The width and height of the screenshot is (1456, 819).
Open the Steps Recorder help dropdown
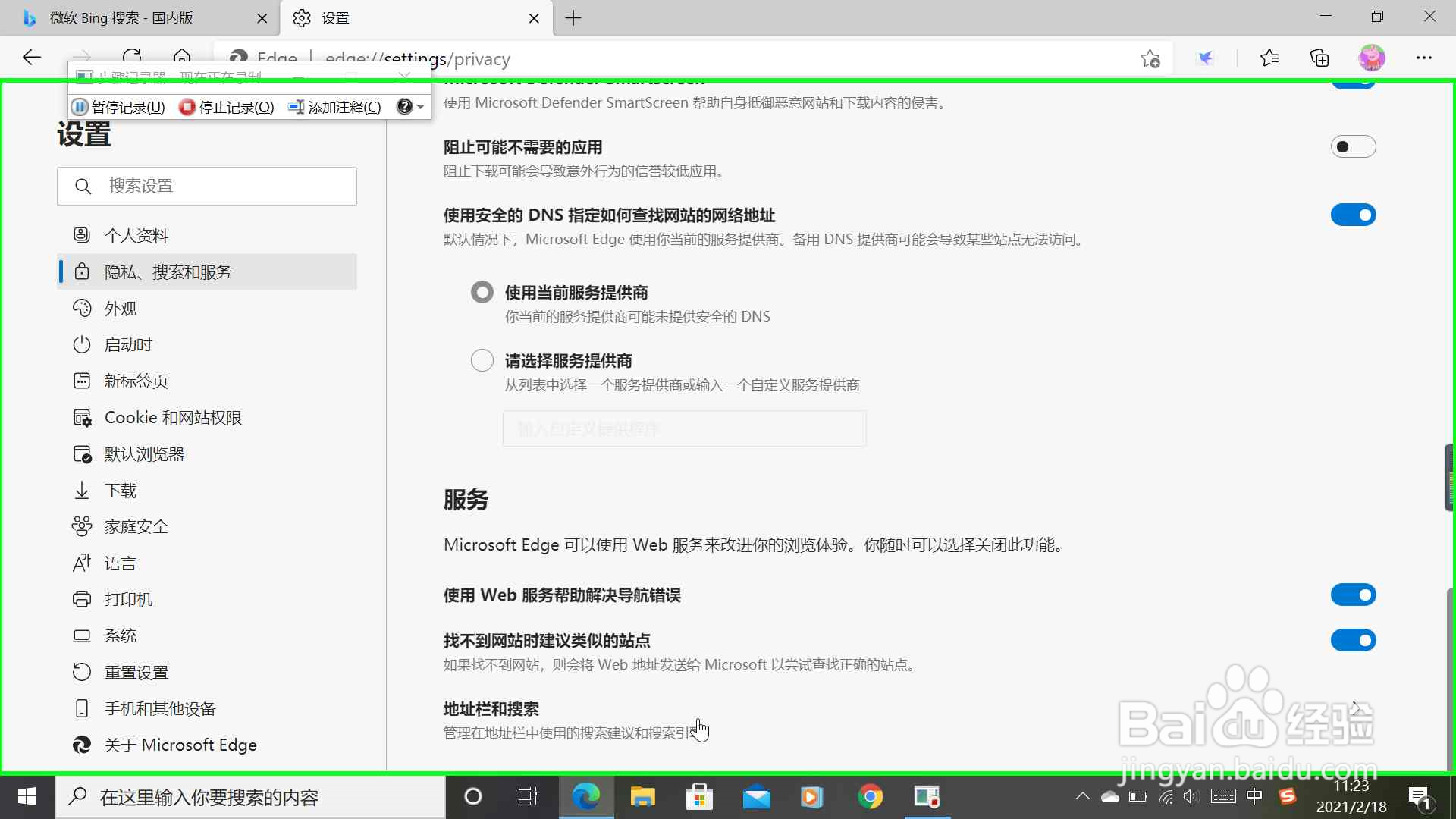pyautogui.click(x=410, y=107)
